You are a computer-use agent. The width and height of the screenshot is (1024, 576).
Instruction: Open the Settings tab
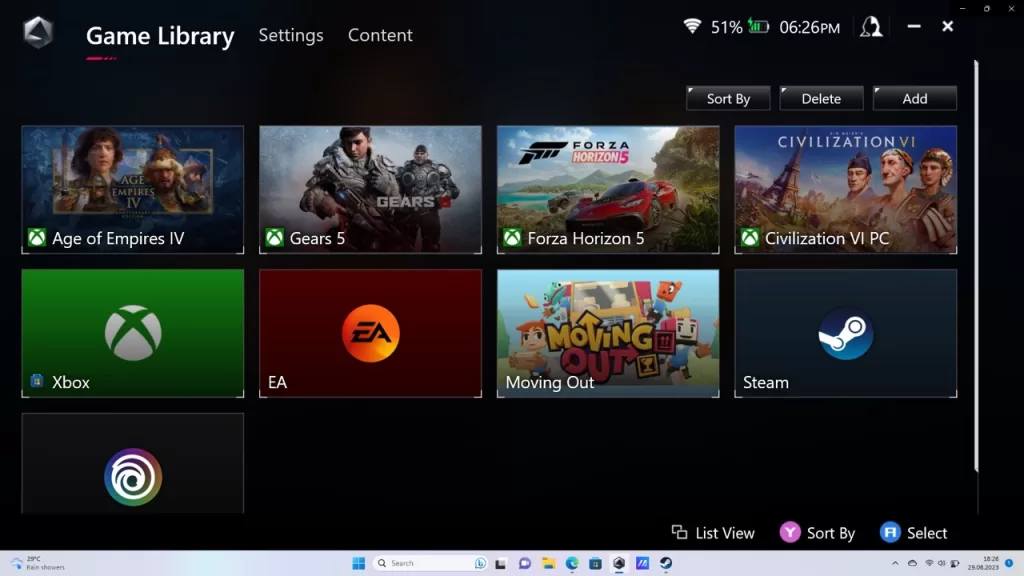coord(291,35)
